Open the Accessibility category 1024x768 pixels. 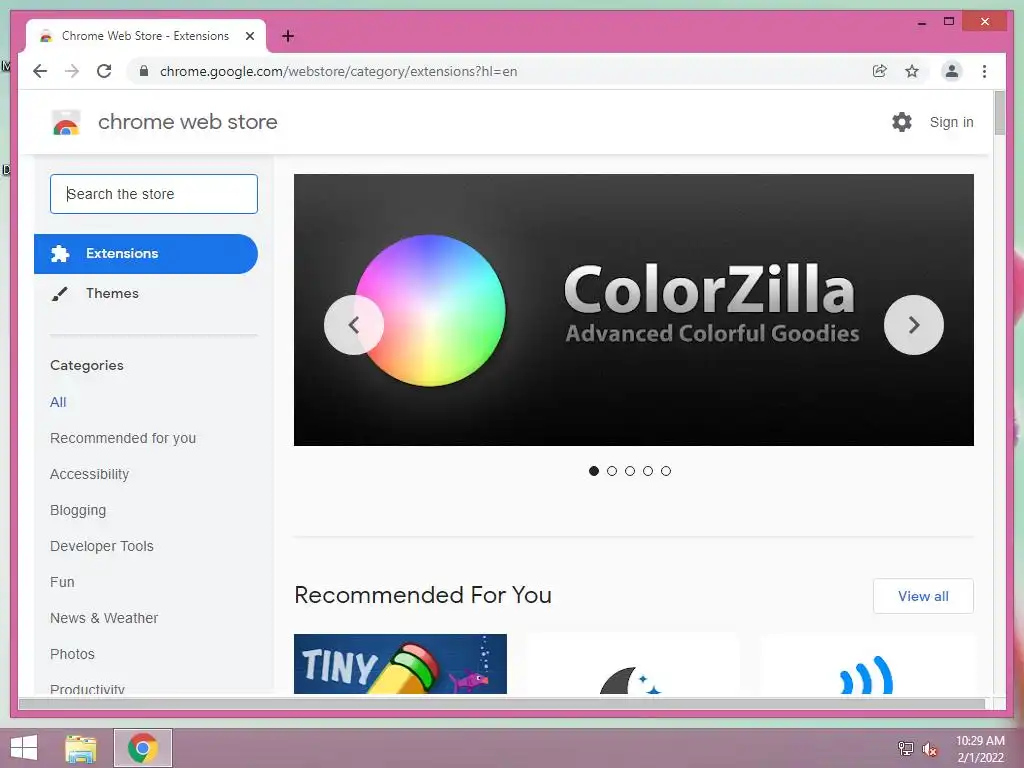click(89, 474)
